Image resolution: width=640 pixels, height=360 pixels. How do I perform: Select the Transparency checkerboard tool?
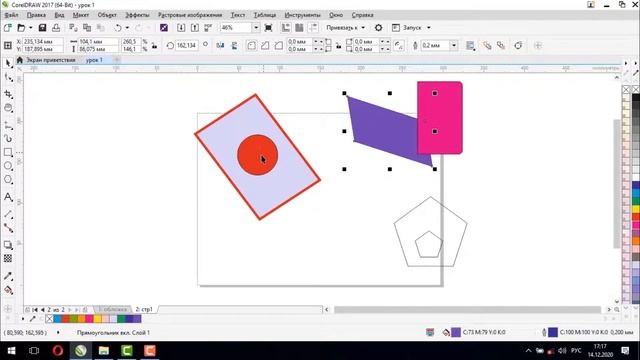tap(8, 258)
